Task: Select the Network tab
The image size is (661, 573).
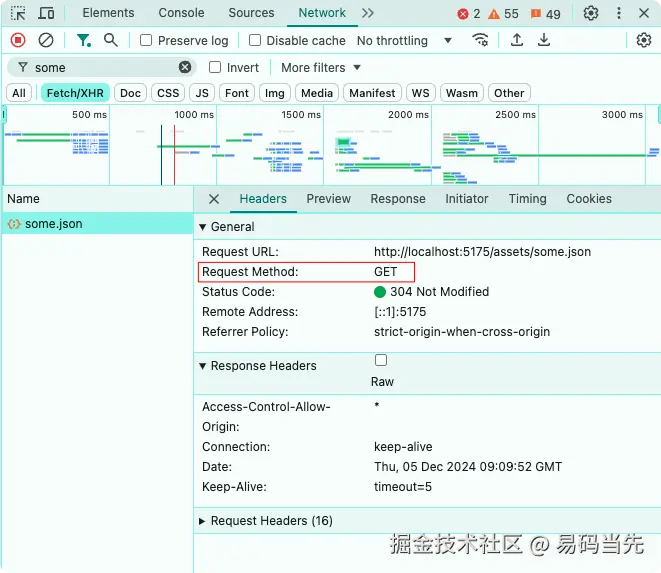Action: click(x=322, y=13)
